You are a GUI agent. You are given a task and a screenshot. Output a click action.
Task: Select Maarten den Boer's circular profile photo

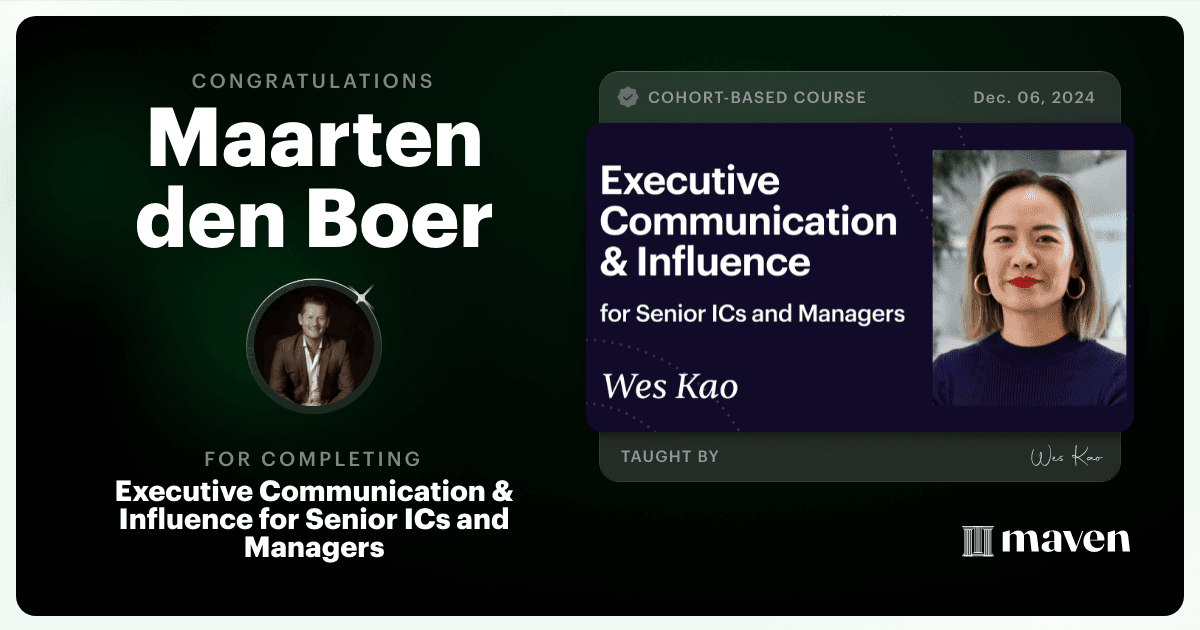click(x=313, y=346)
